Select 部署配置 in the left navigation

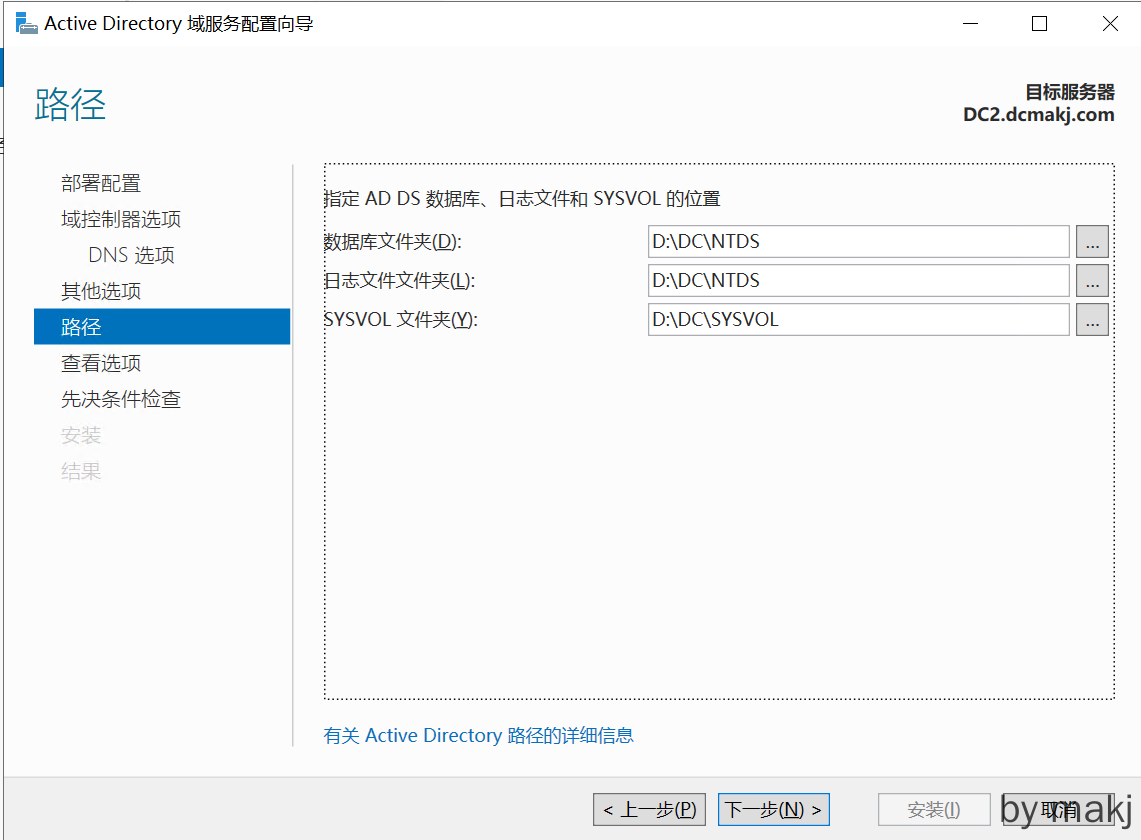coord(101,183)
